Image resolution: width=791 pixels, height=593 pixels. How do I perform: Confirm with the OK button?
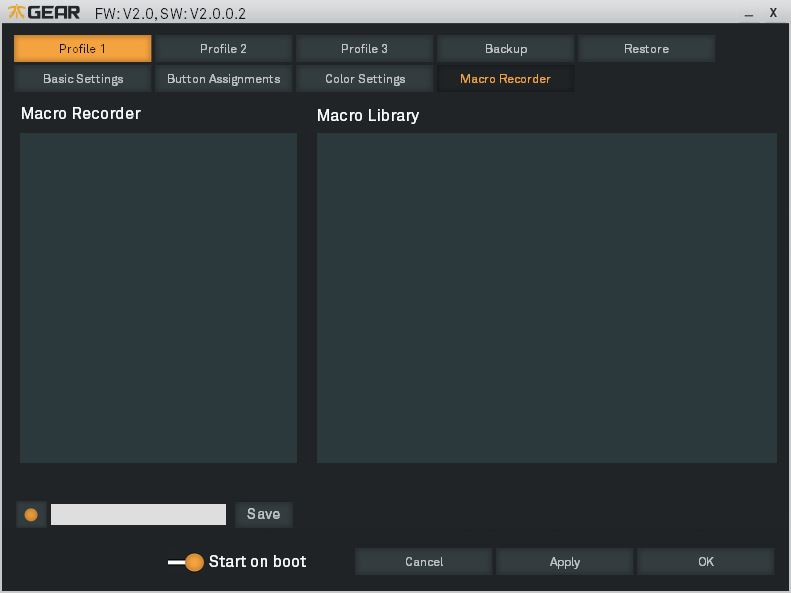pos(706,562)
